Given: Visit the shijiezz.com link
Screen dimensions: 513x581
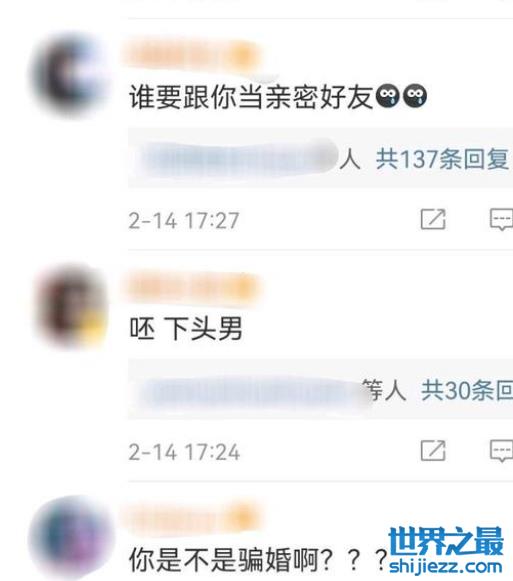Looking at the screenshot, I should click(x=446, y=567).
